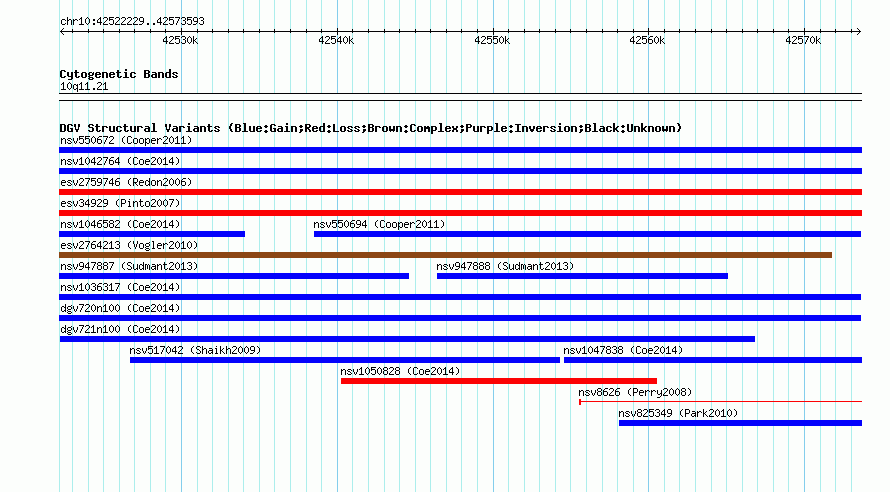Select the nsv1050828 (Coe2014) text label
Screen dimensions: 890x492
(400, 371)
